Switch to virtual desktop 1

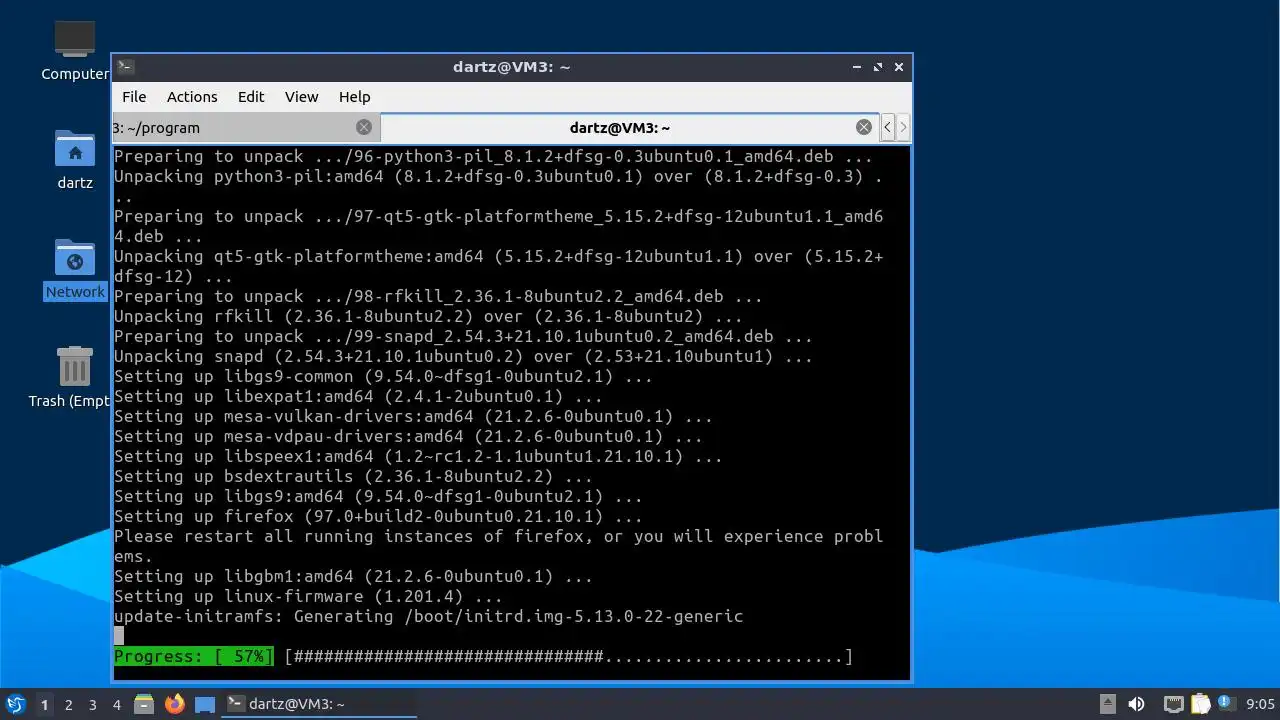(44, 704)
